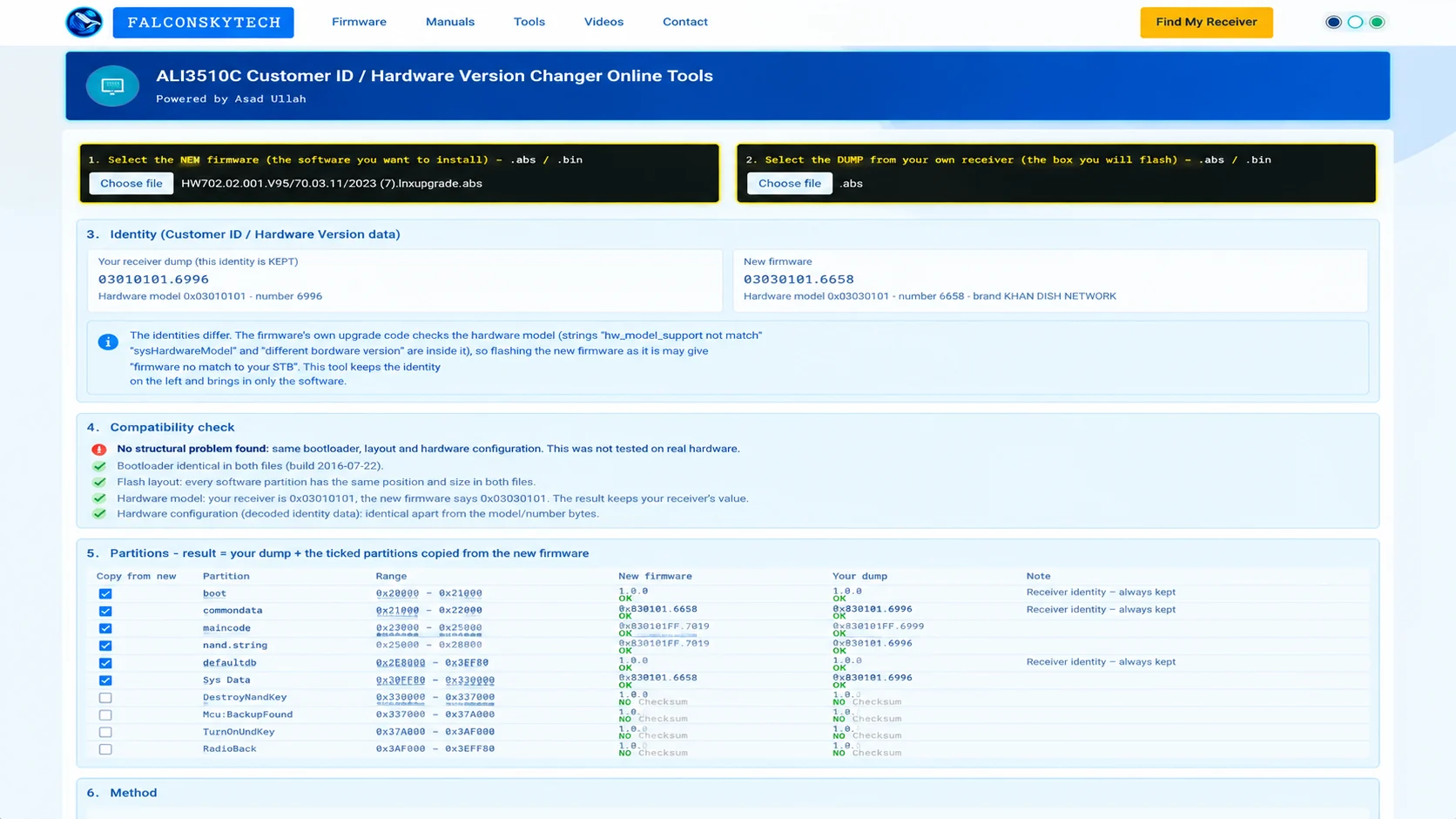Uncheck the boot partition checkbox
The image size is (1456, 819).
coord(105,593)
